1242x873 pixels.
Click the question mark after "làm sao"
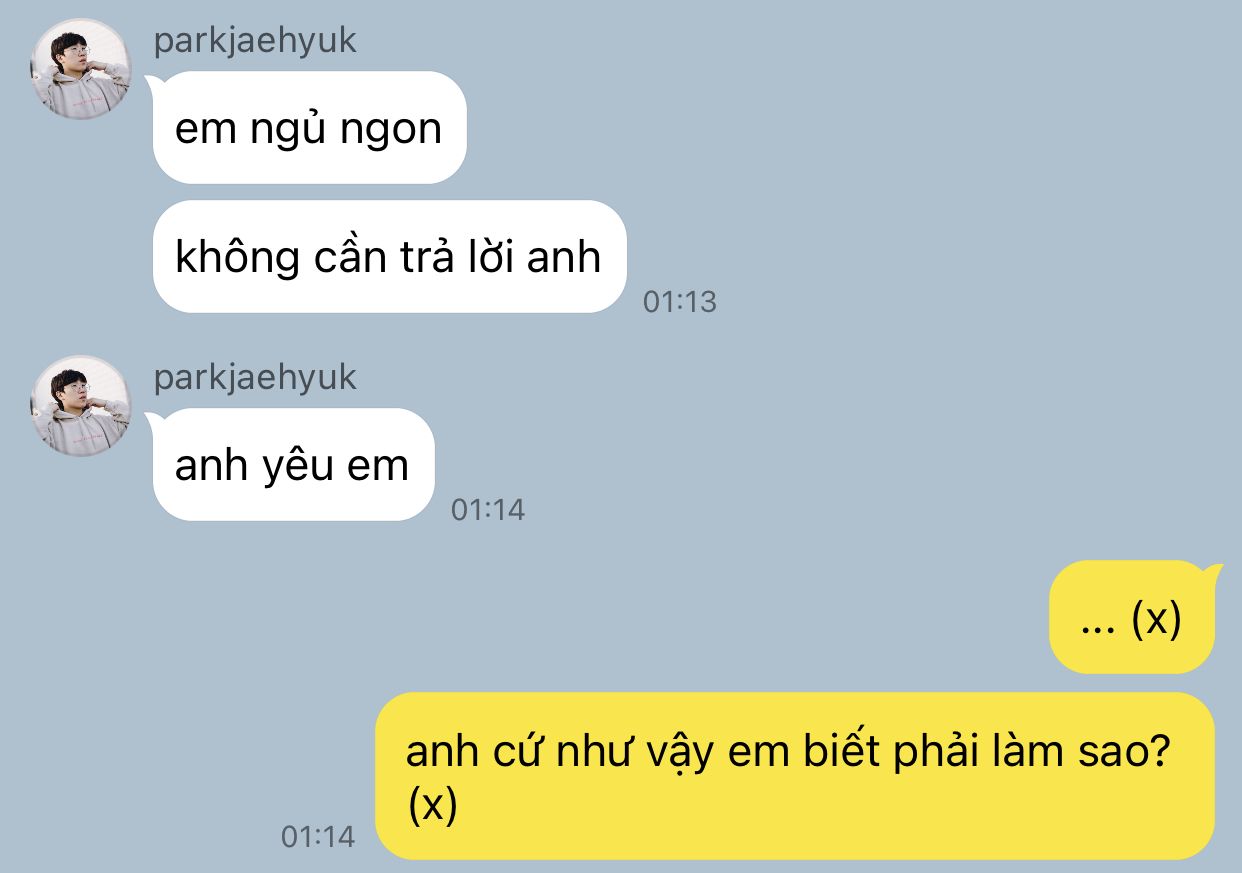pos(1160,750)
